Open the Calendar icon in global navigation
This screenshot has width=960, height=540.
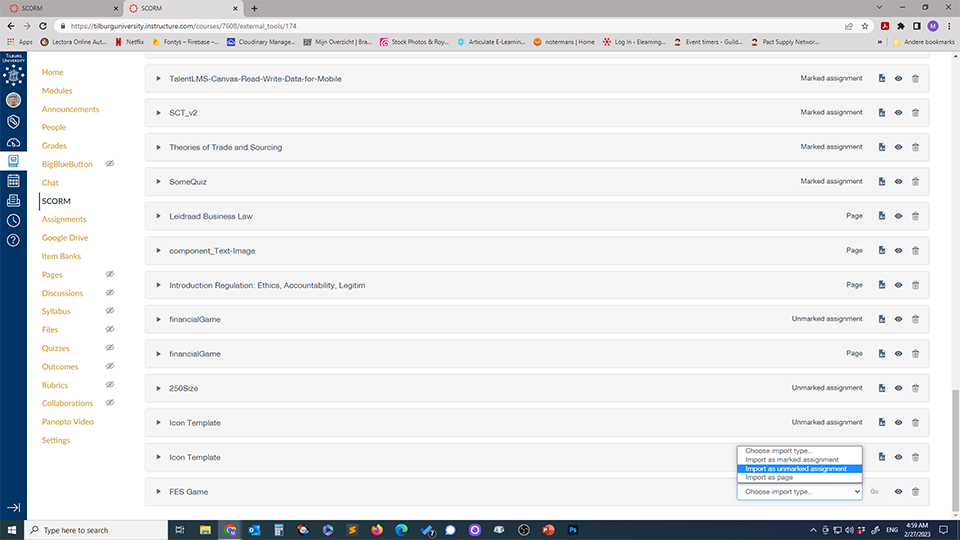pos(13,181)
